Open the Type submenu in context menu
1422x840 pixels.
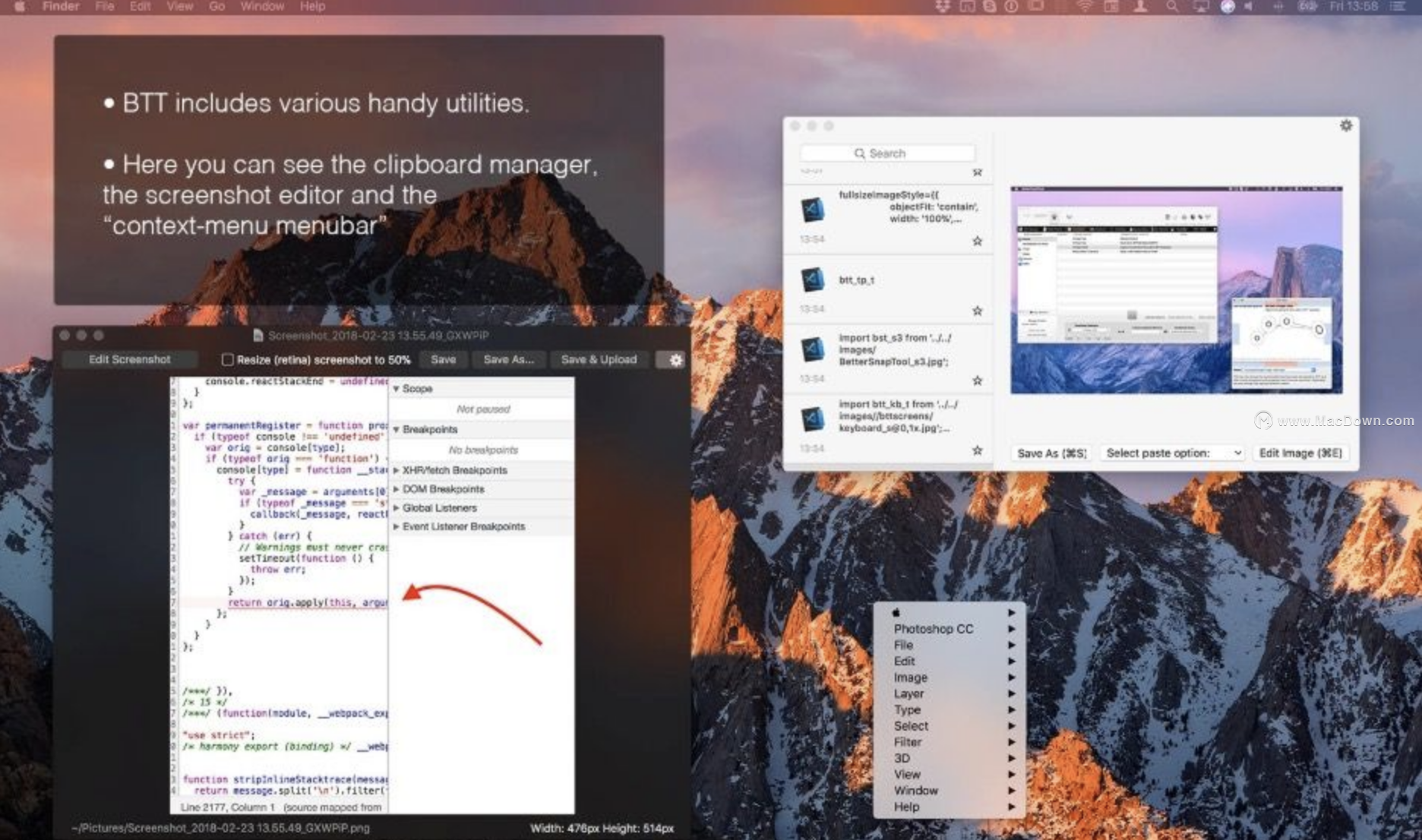click(950, 709)
